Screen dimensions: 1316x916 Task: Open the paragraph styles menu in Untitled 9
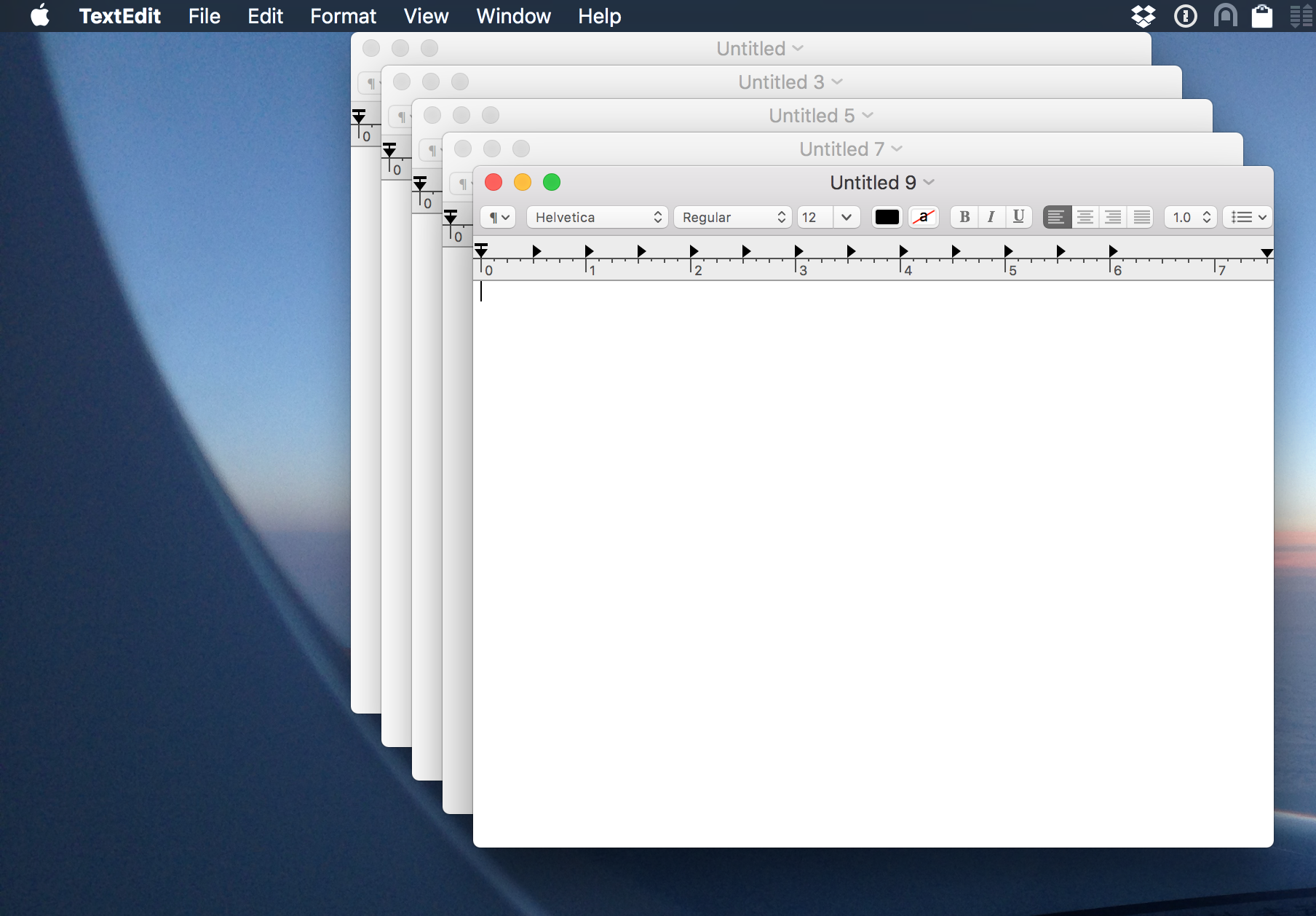[499, 217]
